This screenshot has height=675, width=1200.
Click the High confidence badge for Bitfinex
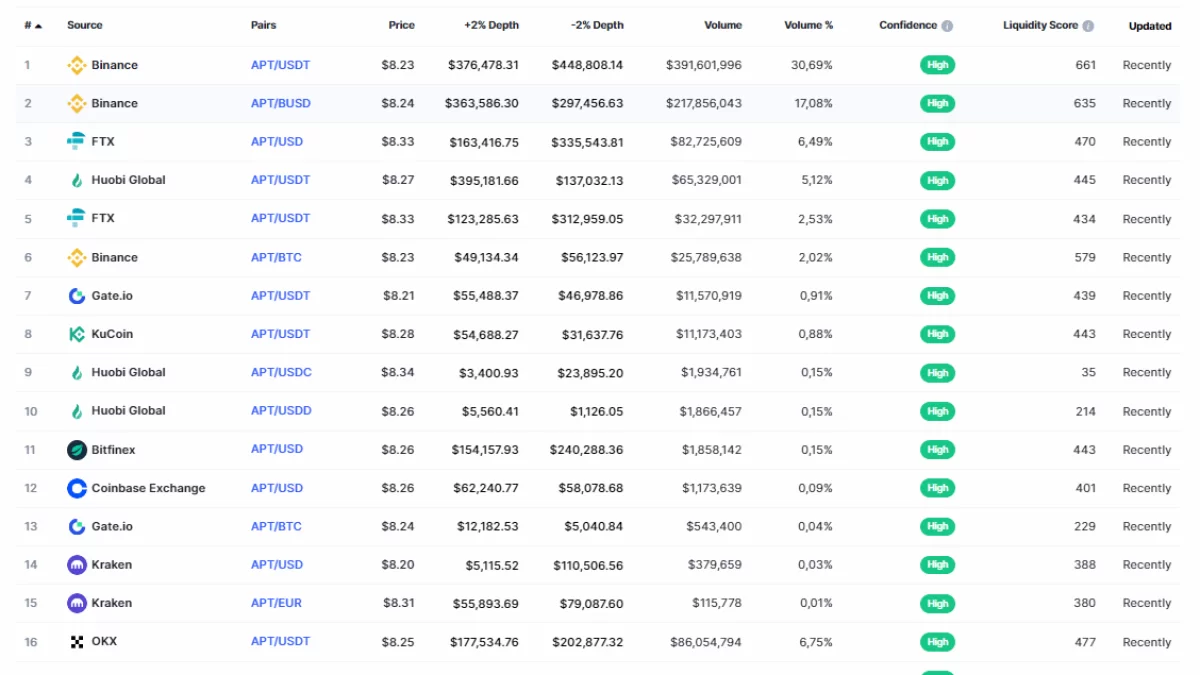pyautogui.click(x=937, y=450)
